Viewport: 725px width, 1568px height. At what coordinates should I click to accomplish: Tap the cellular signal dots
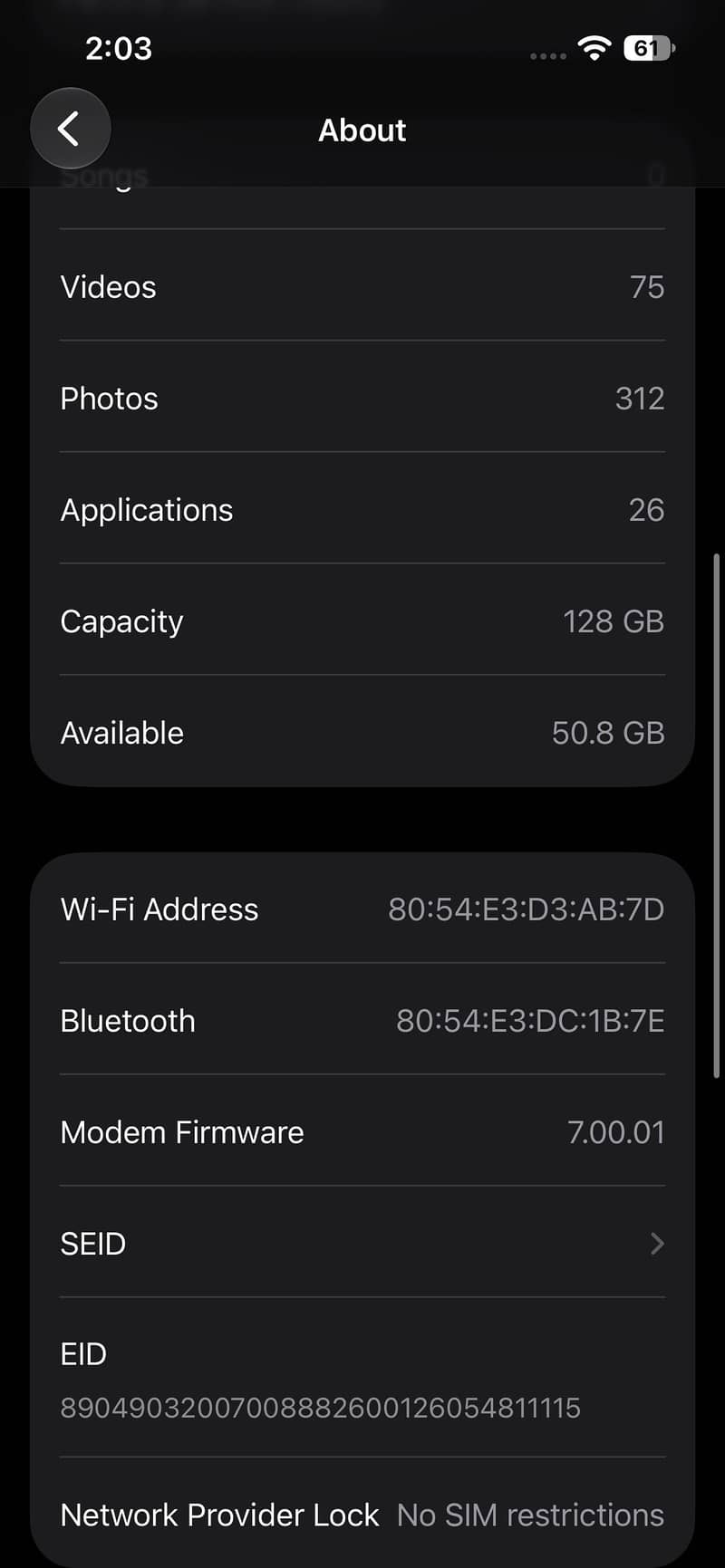(x=547, y=56)
